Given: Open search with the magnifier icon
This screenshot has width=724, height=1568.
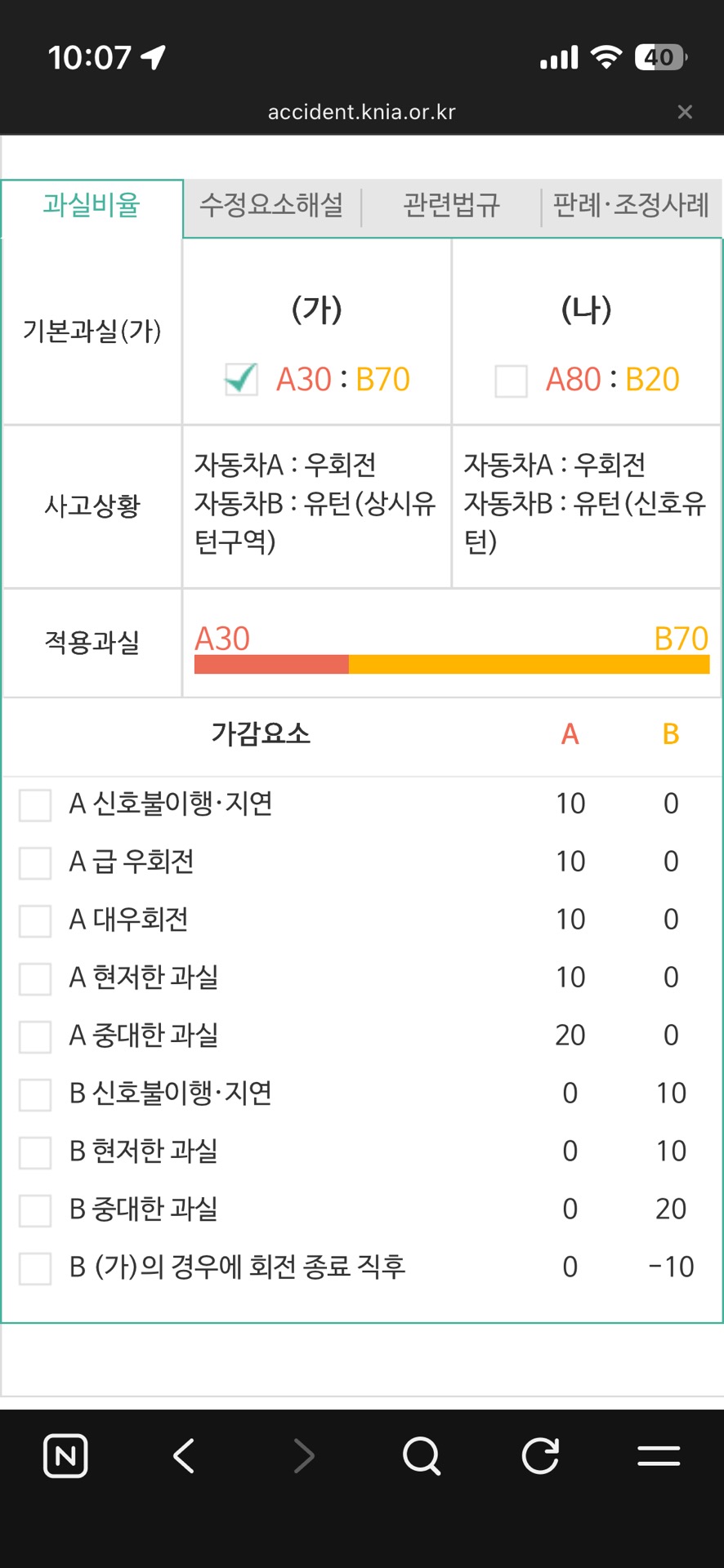Looking at the screenshot, I should (x=422, y=1455).
